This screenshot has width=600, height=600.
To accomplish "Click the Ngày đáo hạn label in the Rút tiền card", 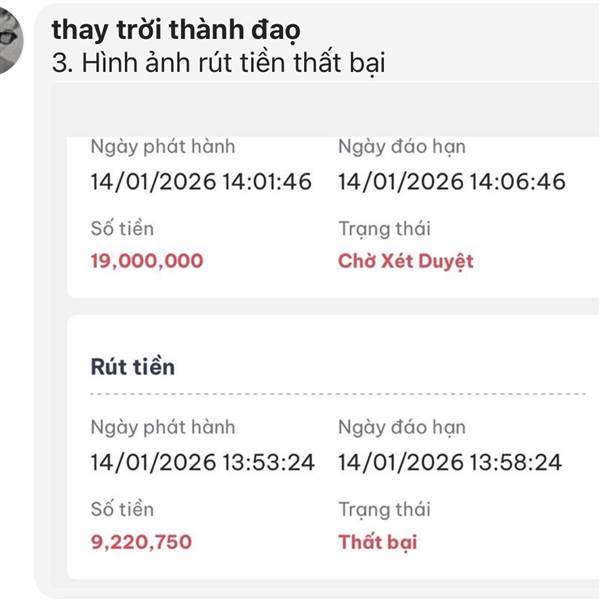I will (402, 428).
